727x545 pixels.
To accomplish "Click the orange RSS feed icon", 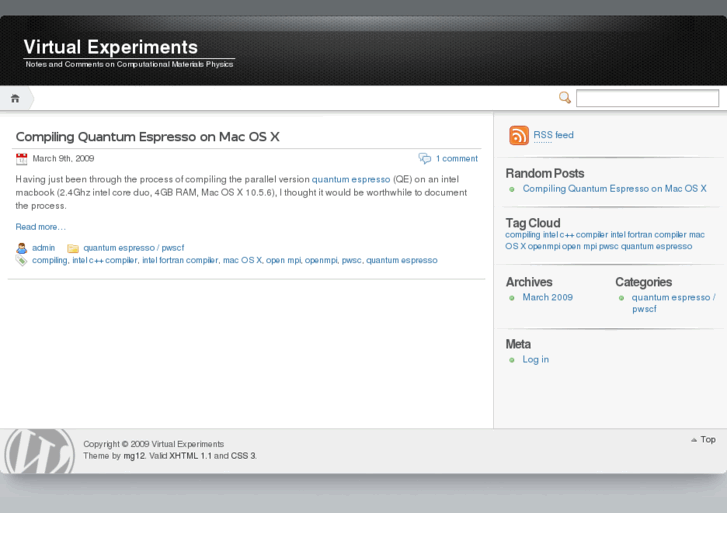I will pos(518,136).
